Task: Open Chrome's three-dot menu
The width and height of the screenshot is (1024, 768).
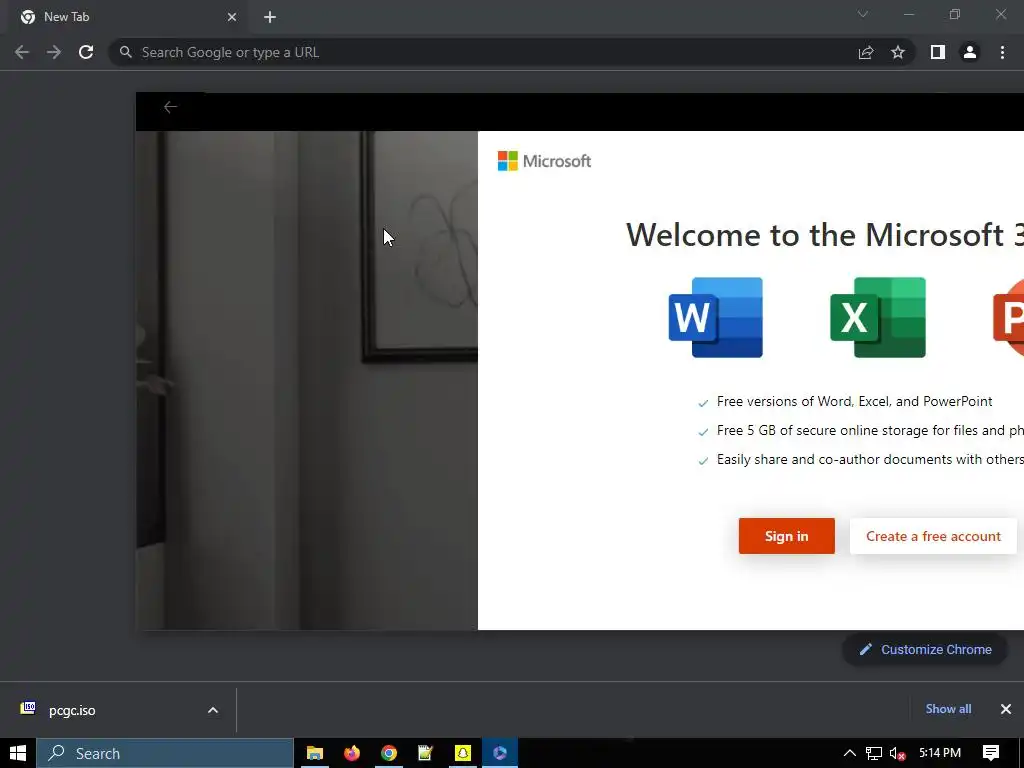Action: (1002, 52)
